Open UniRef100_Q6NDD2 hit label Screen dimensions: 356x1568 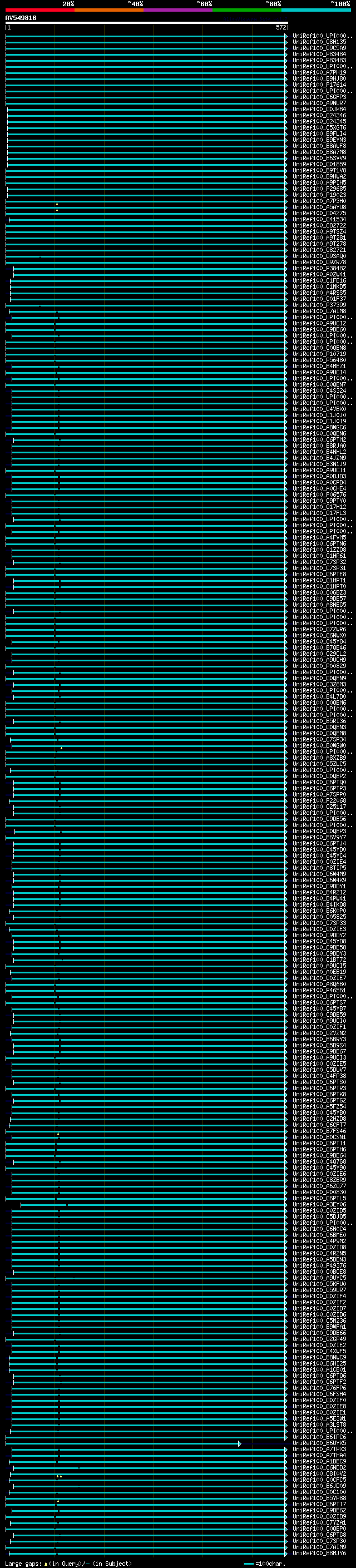tap(319, 1467)
